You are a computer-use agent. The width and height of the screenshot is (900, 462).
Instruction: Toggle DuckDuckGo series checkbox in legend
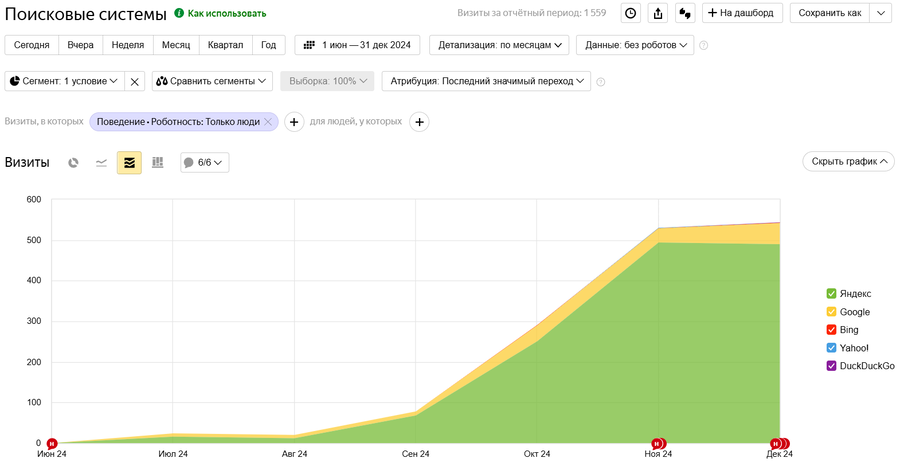[831, 366]
